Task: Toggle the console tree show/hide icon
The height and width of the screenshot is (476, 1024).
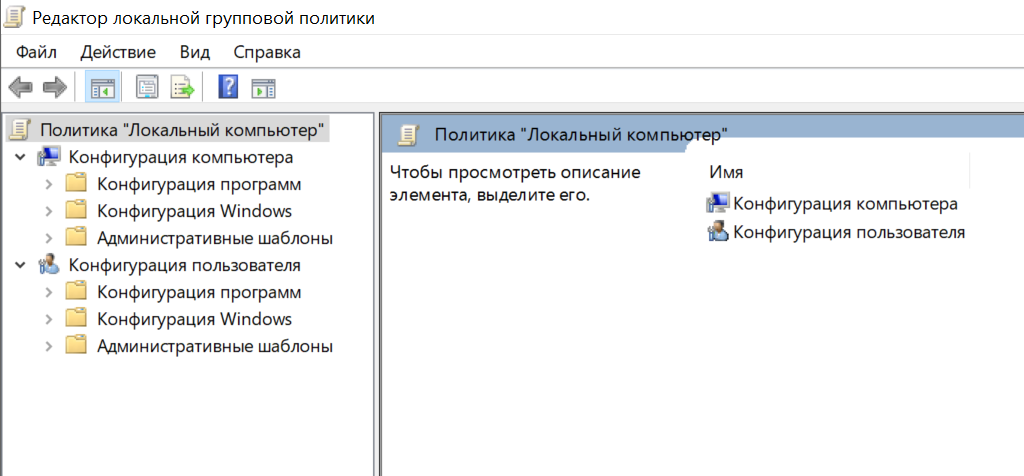Action: click(x=102, y=88)
